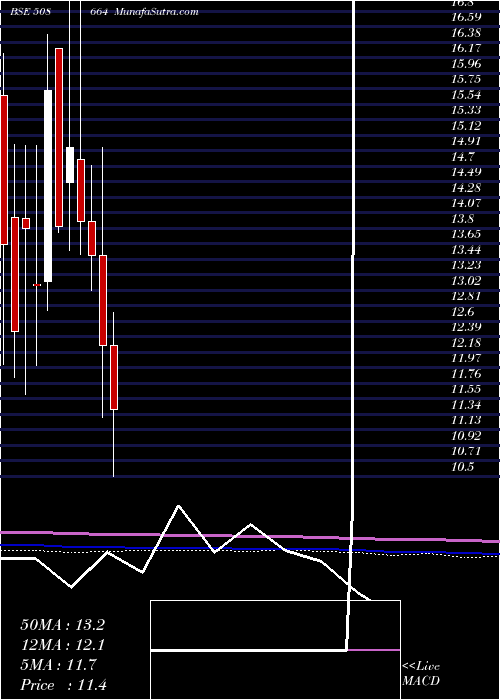Click the 15.96 price axis label
The width and height of the screenshot is (500, 700).
[x=466, y=63]
